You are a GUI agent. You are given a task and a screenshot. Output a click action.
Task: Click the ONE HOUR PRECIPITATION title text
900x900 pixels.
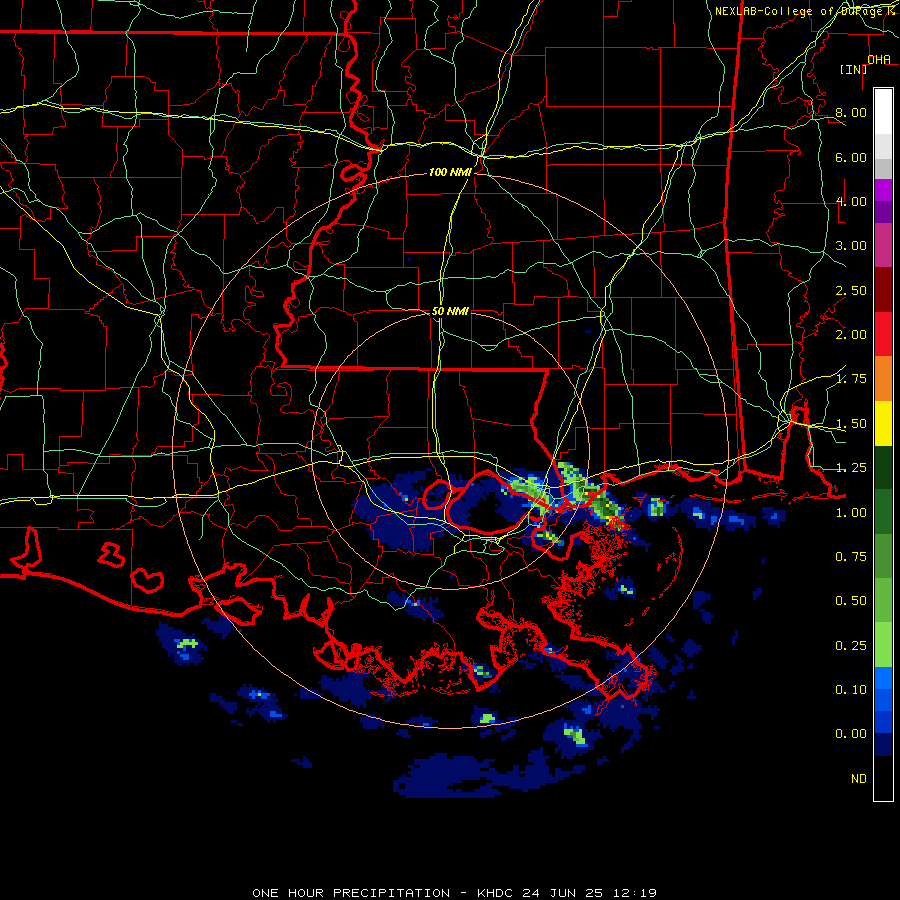455,893
